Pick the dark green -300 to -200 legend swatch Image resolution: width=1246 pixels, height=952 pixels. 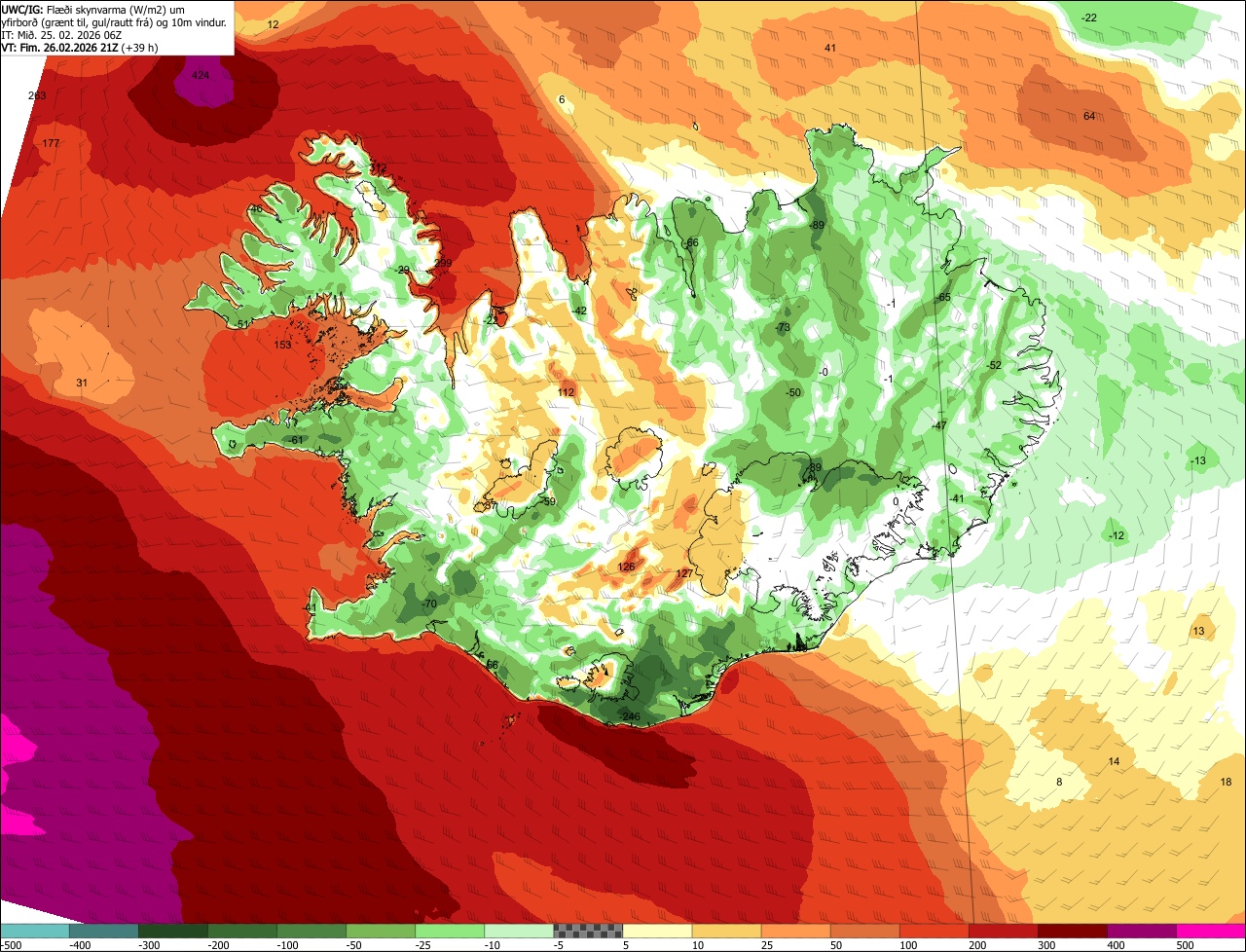coord(172,931)
